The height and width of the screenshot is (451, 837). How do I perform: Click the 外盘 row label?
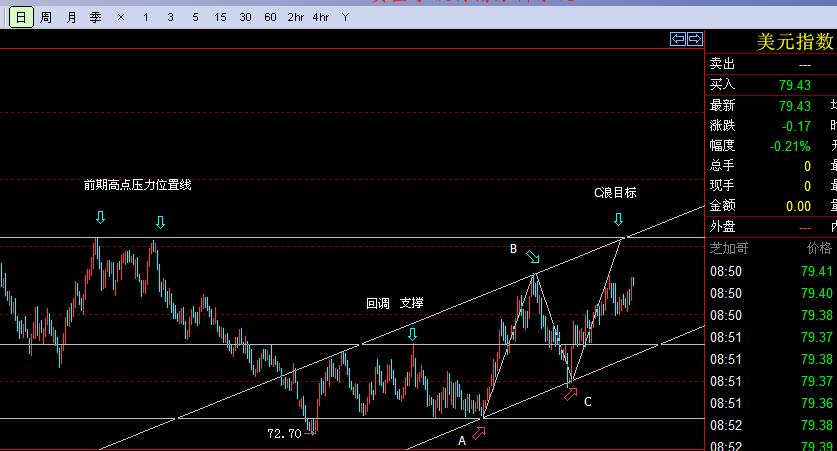point(722,227)
